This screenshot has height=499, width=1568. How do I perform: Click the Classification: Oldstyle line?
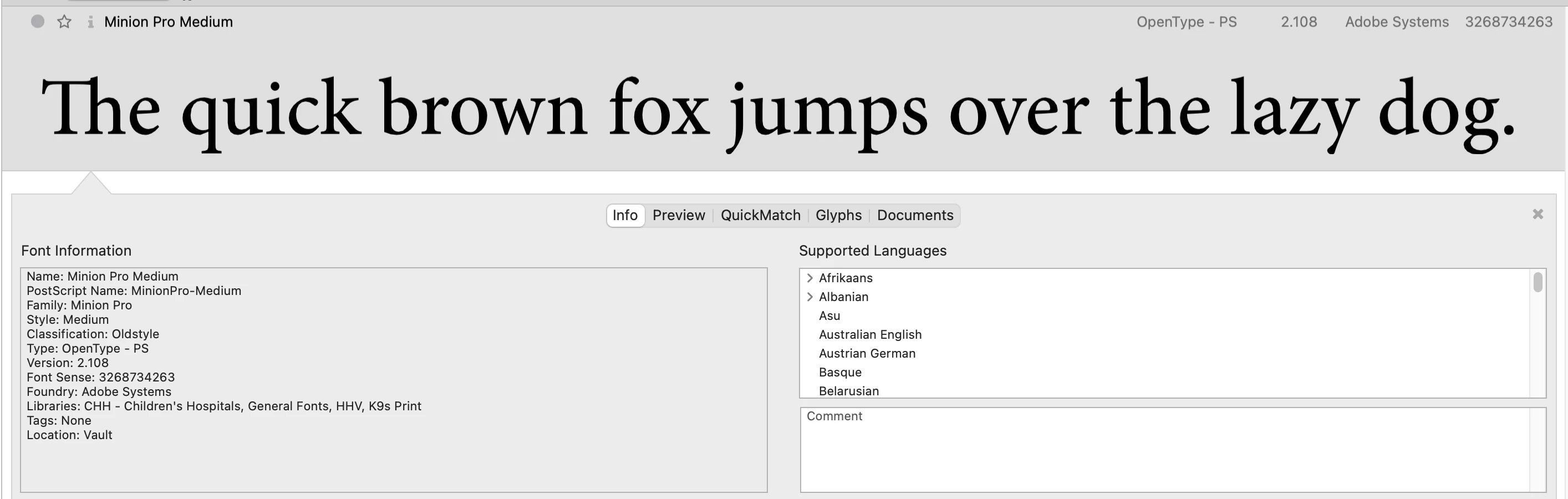93,334
